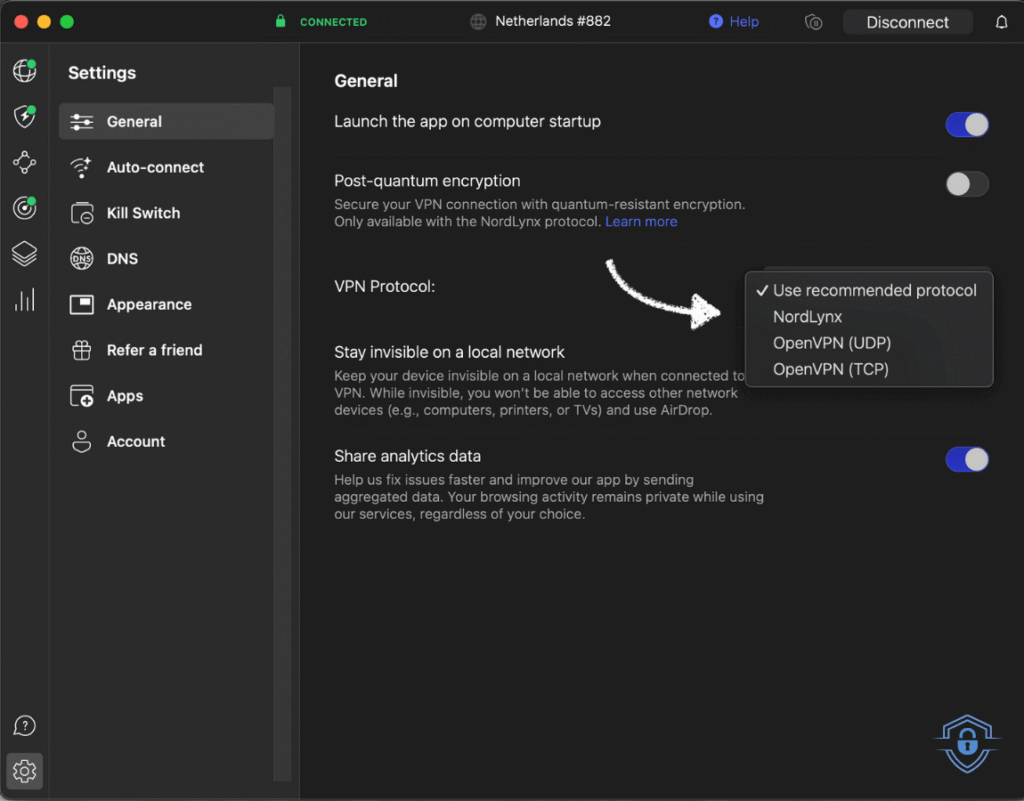
Task: Open Apps settings label
Action: (x=125, y=396)
